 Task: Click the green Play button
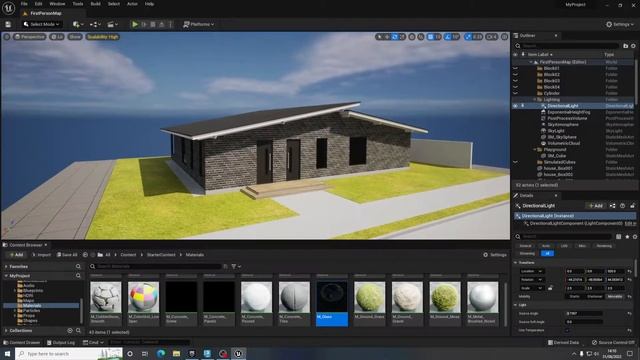(135, 24)
